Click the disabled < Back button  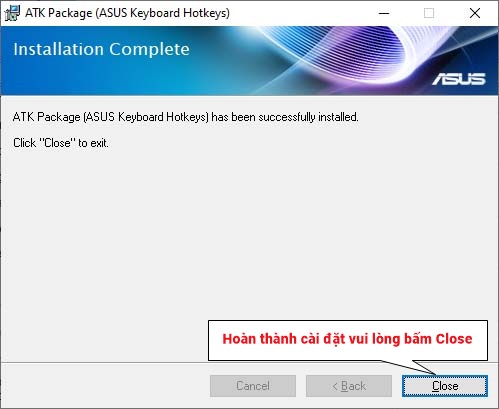(349, 386)
